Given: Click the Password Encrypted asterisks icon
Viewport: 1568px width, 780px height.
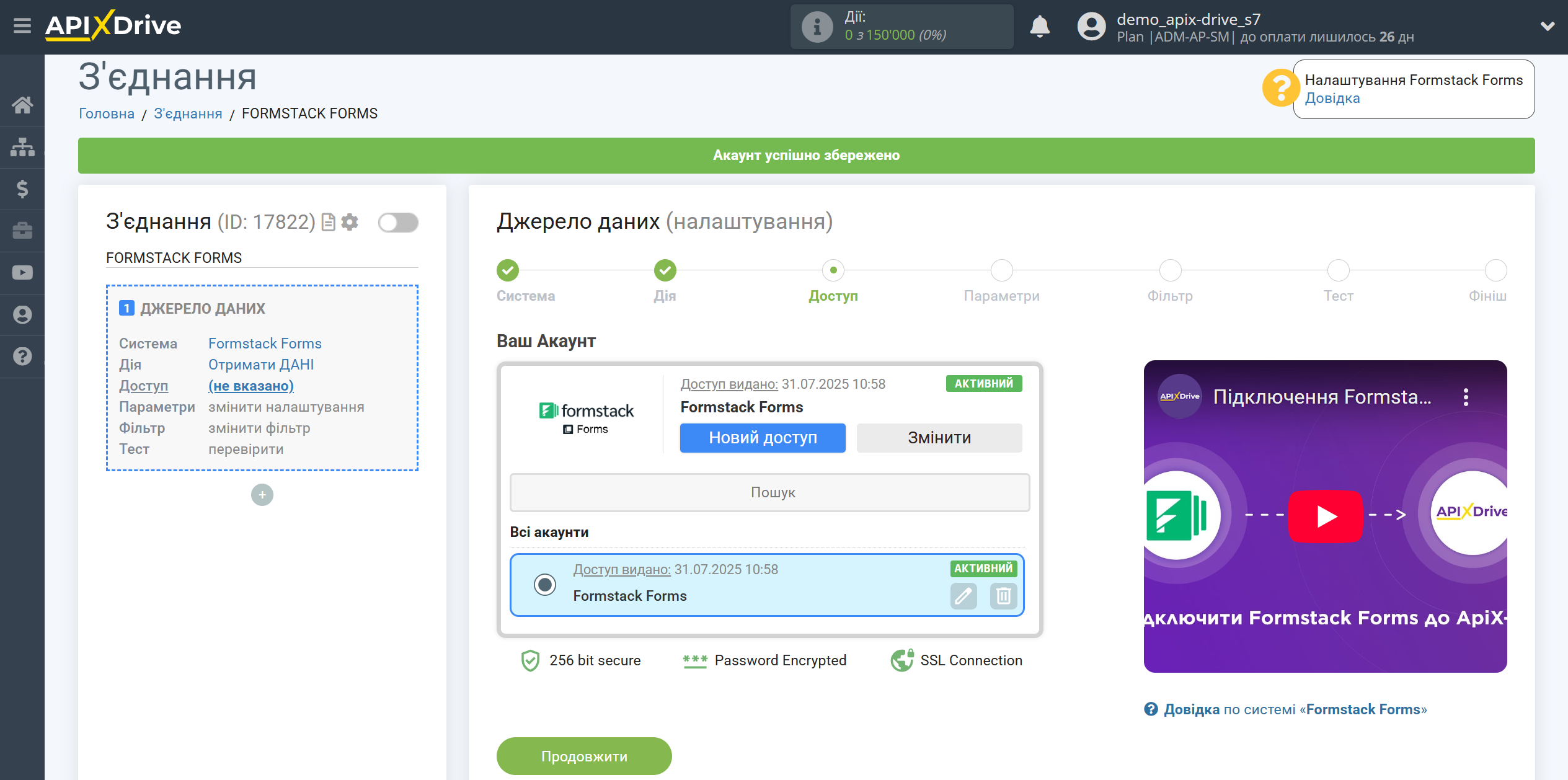Looking at the screenshot, I should pyautogui.click(x=695, y=661).
